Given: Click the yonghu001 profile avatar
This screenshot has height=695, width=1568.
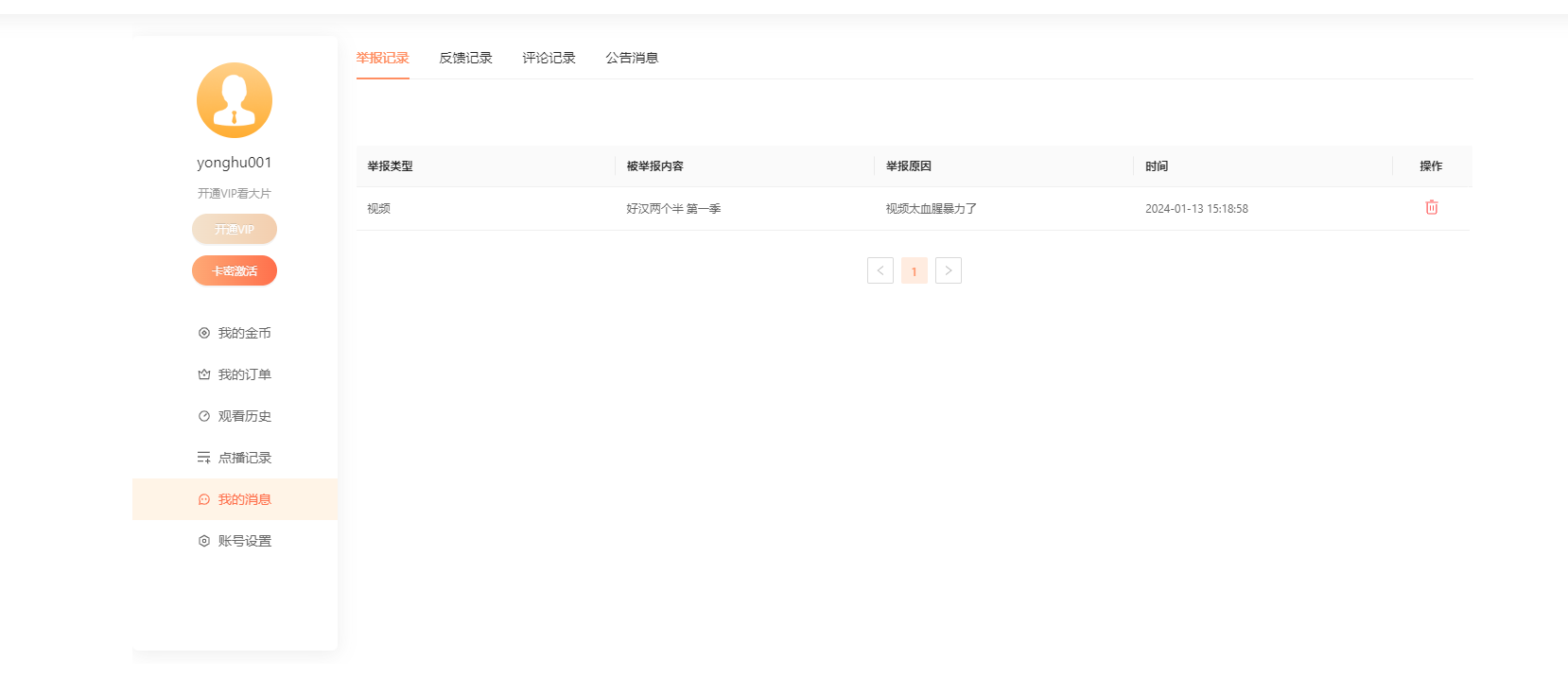Looking at the screenshot, I should click(235, 100).
